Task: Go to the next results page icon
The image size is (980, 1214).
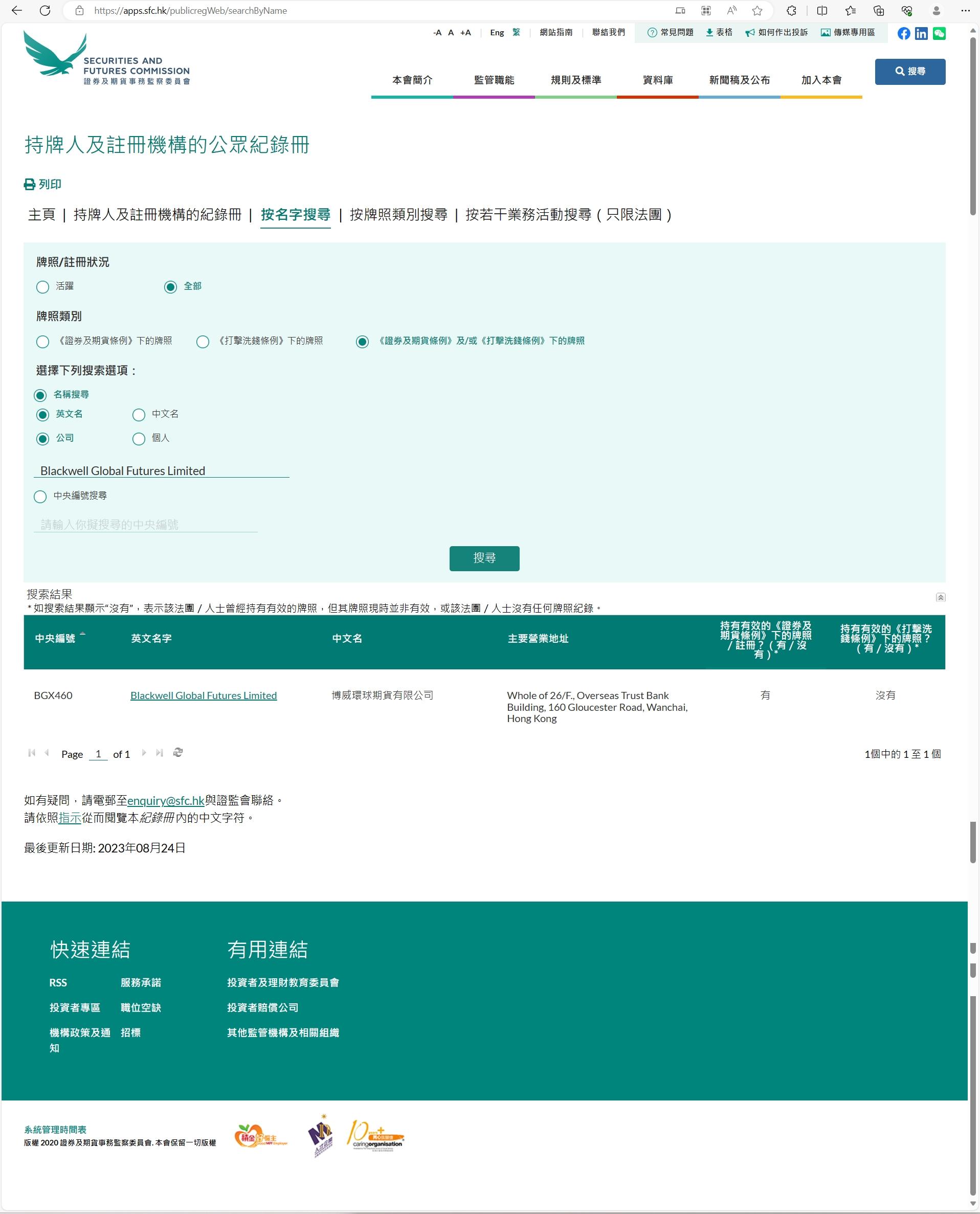Action: pos(144,753)
